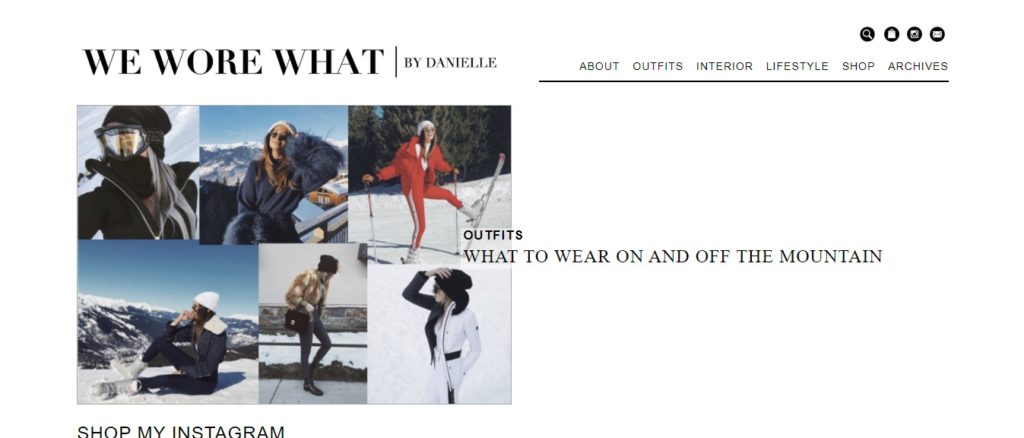Image resolution: width=1024 pixels, height=438 pixels.
Task: Open the search magnifier icon
Action: click(x=867, y=35)
